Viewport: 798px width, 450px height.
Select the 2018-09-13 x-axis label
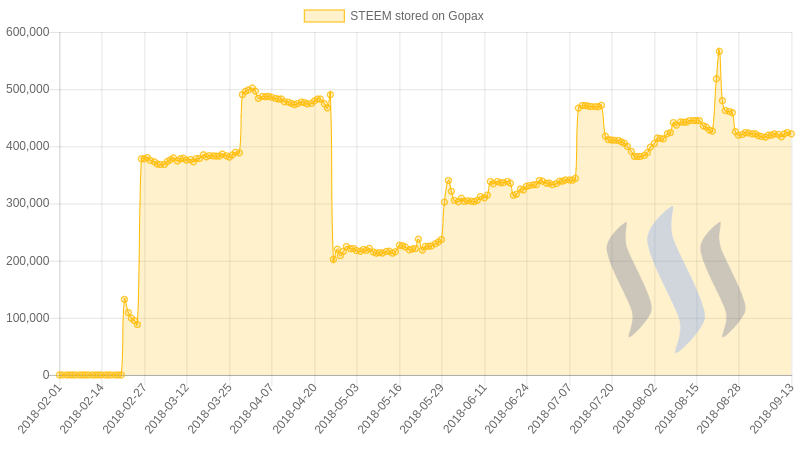[x=773, y=409]
